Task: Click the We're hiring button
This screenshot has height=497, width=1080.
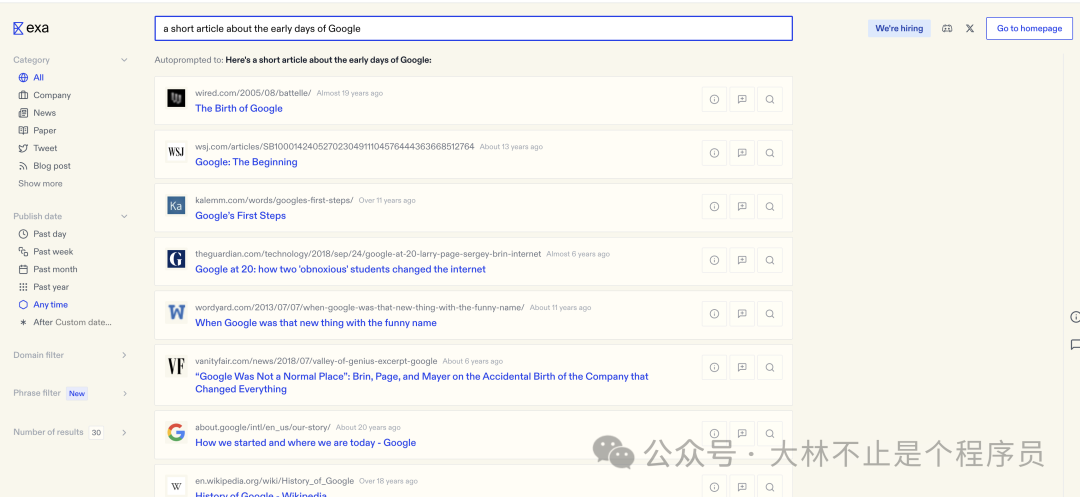Action: point(899,29)
